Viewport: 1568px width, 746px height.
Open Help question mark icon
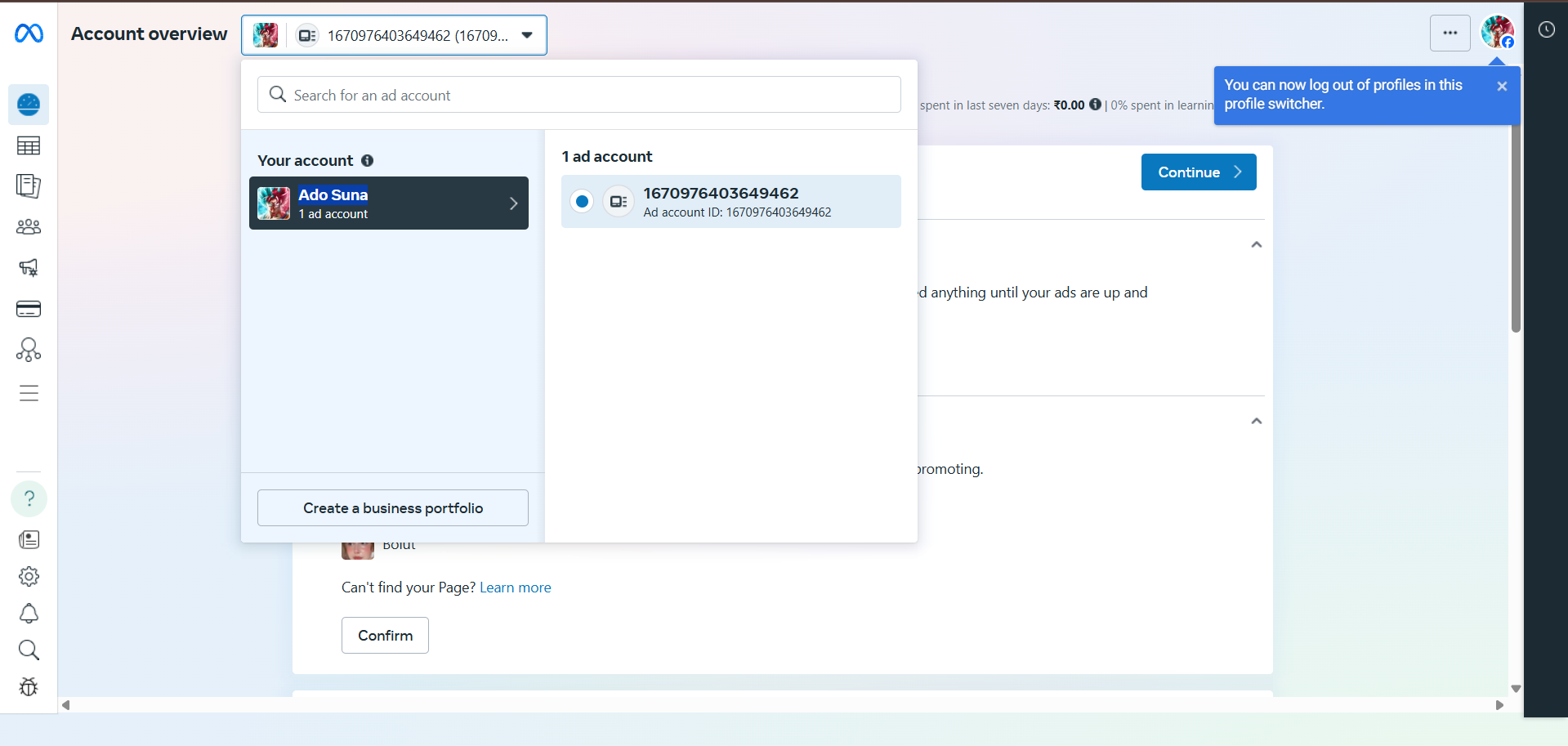click(29, 498)
